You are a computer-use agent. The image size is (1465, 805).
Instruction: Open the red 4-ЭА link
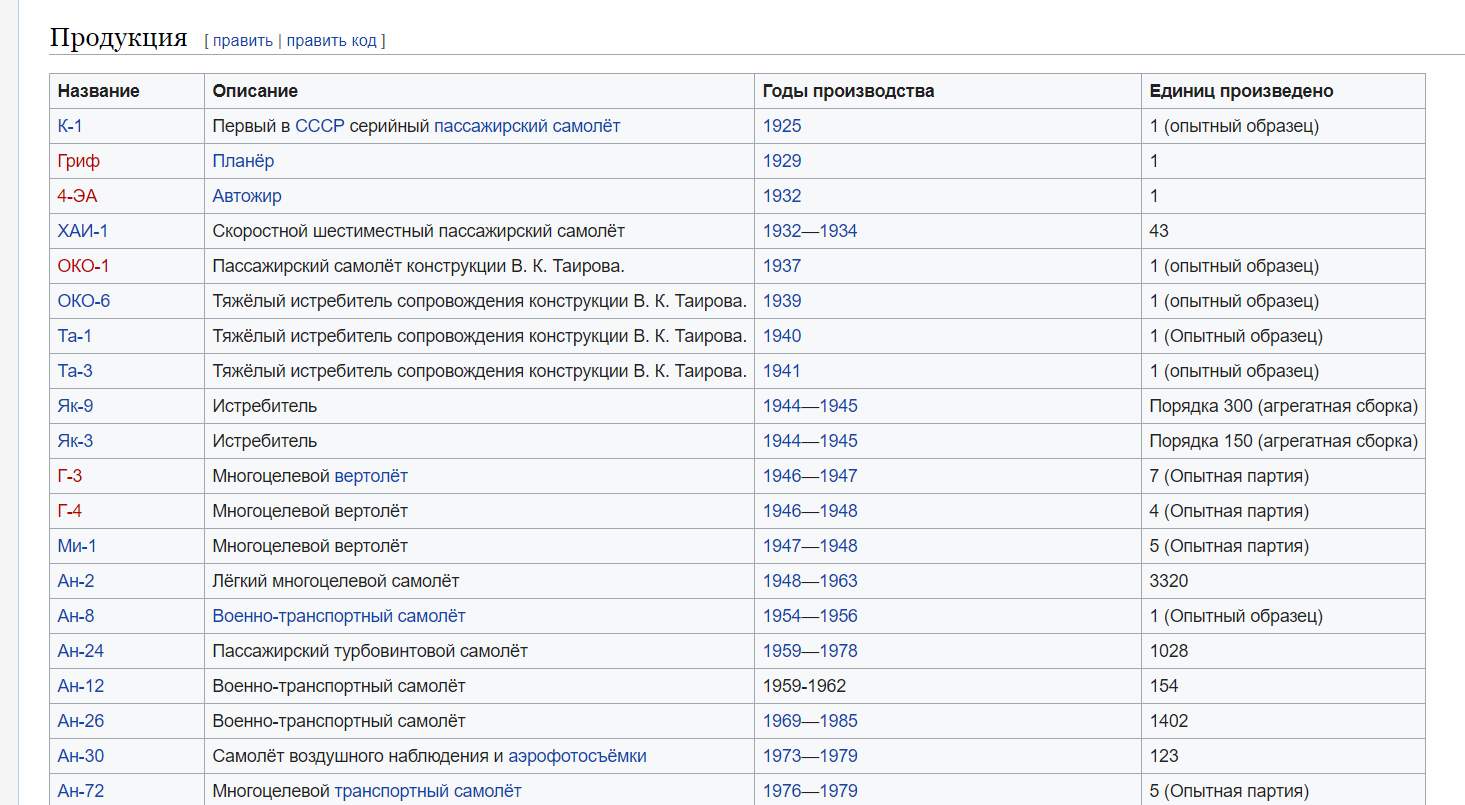tap(78, 196)
